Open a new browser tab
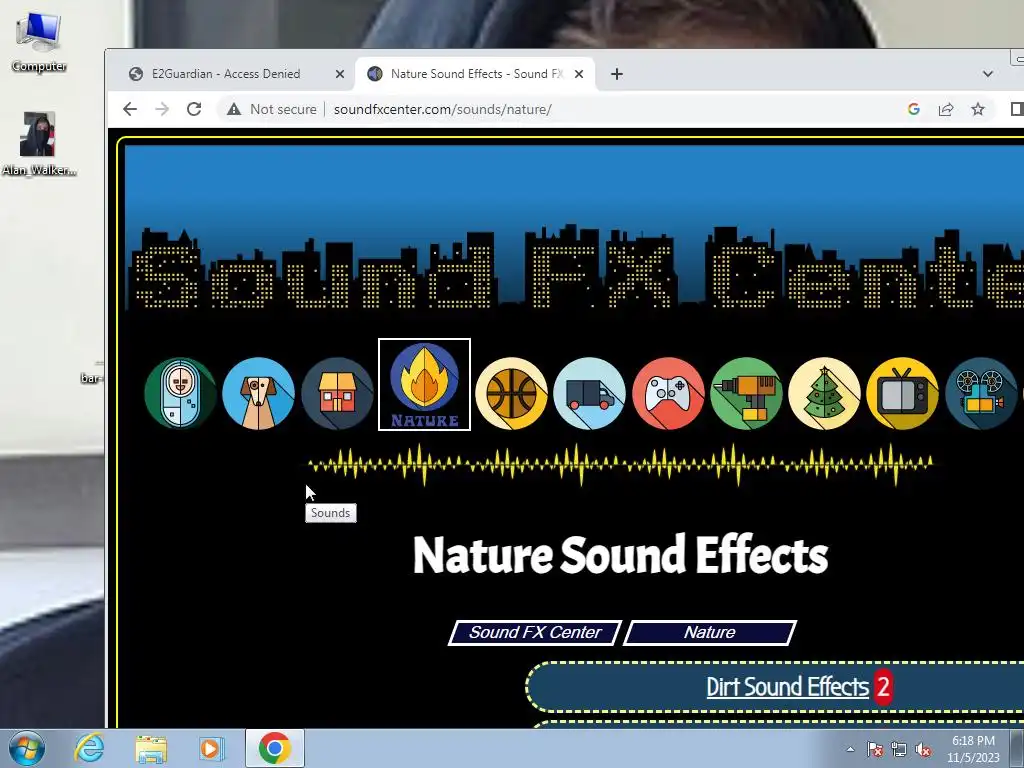 (x=616, y=74)
